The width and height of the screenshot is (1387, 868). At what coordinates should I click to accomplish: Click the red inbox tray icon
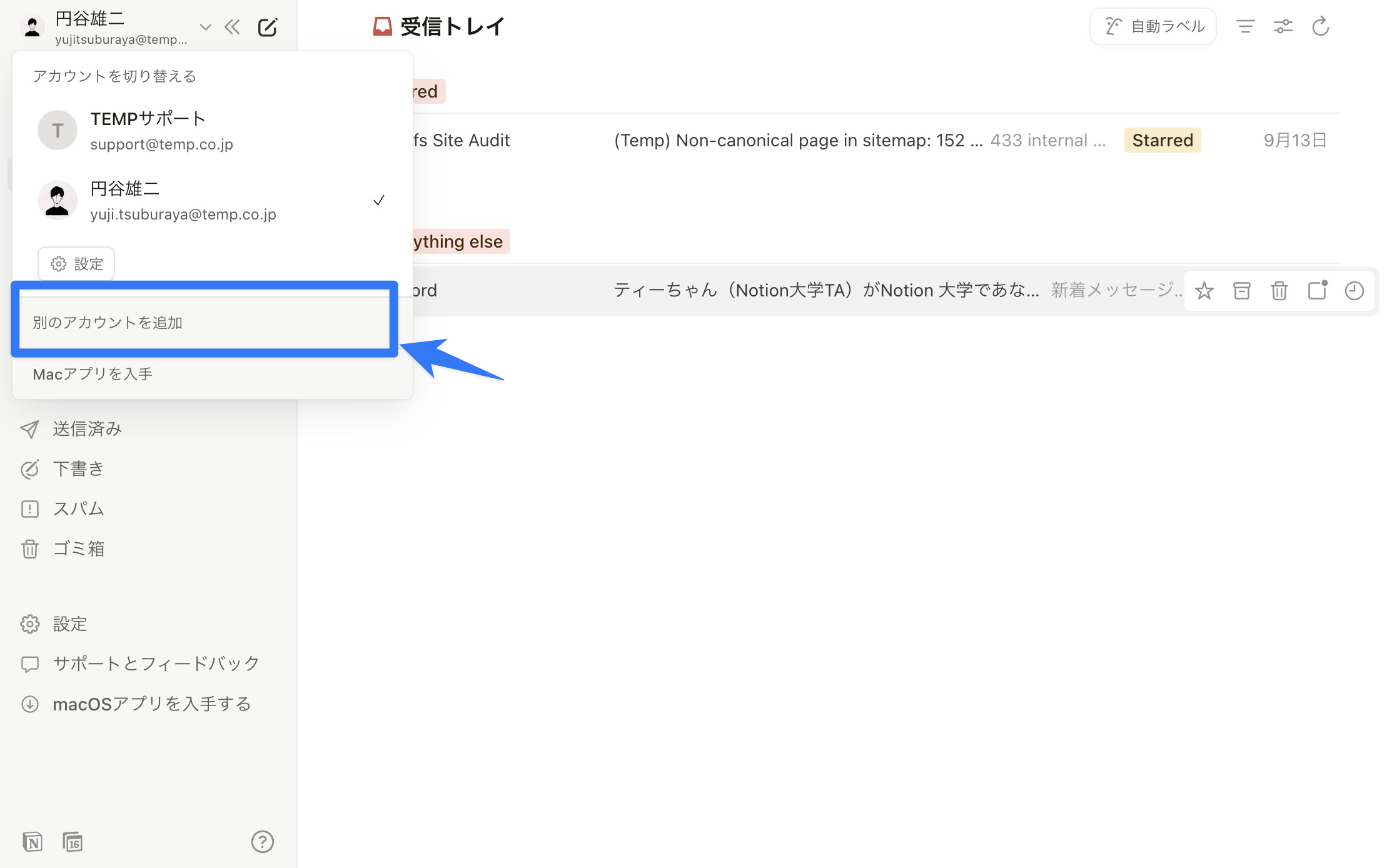pyautogui.click(x=382, y=26)
